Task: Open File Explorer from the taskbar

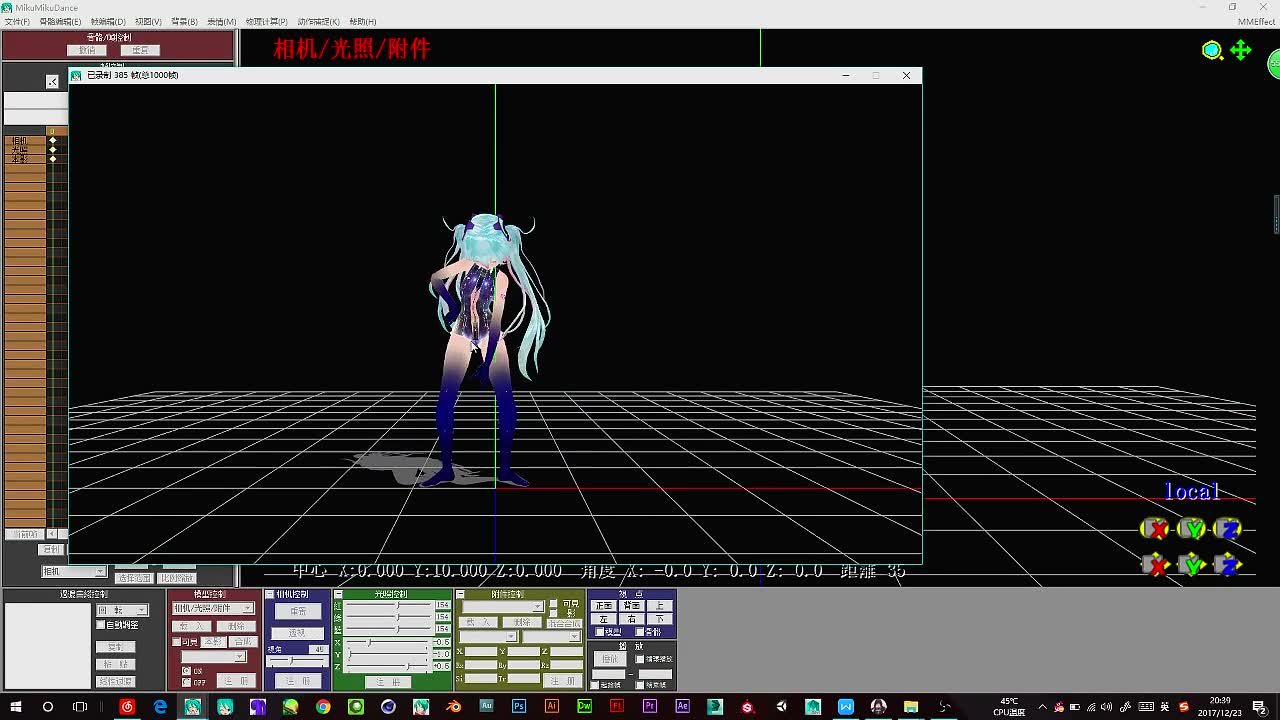Action: (x=911, y=707)
